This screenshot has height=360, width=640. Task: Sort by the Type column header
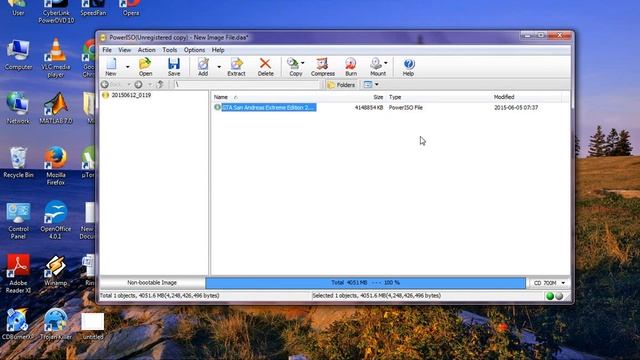pos(395,97)
